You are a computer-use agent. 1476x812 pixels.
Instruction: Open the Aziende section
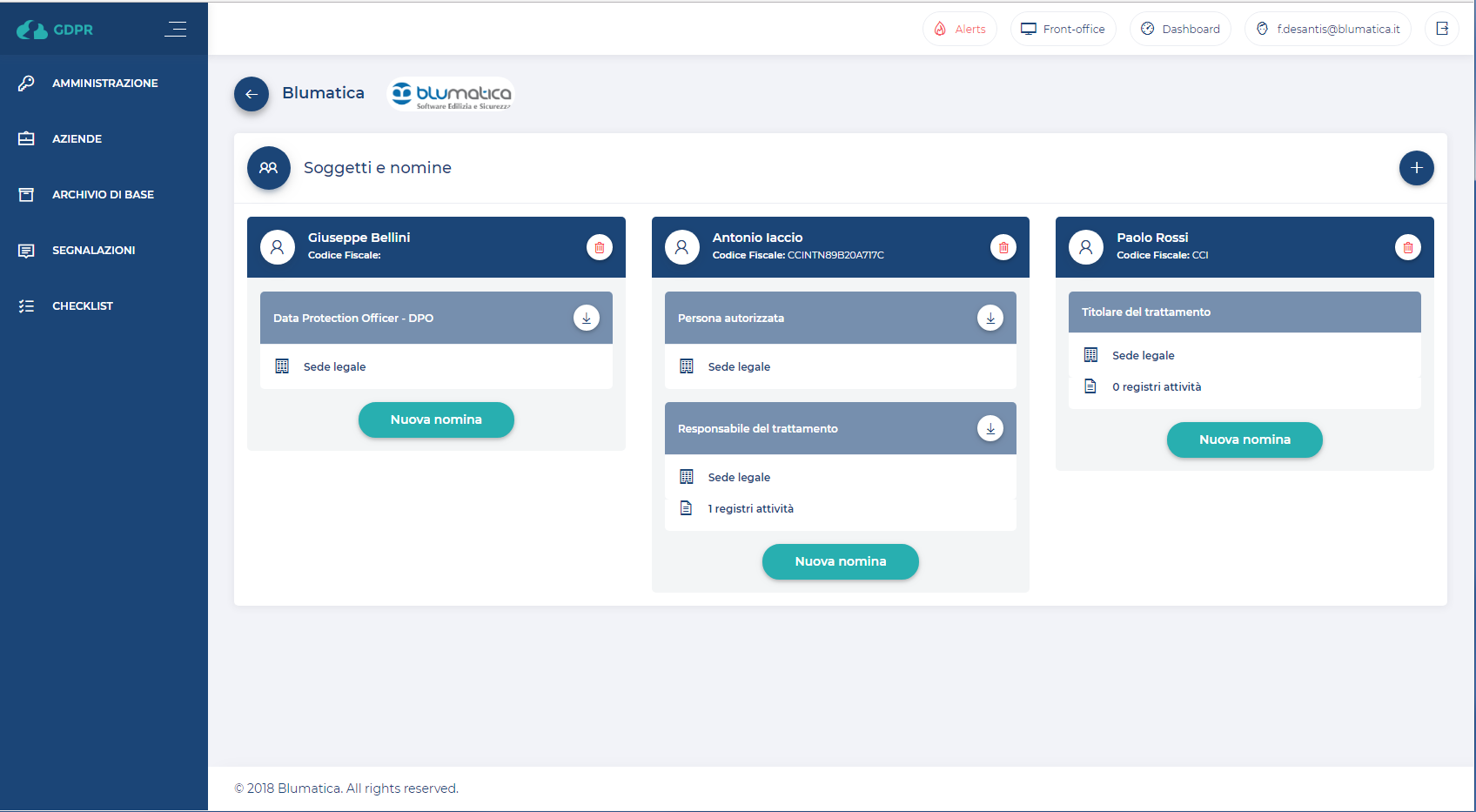77,139
